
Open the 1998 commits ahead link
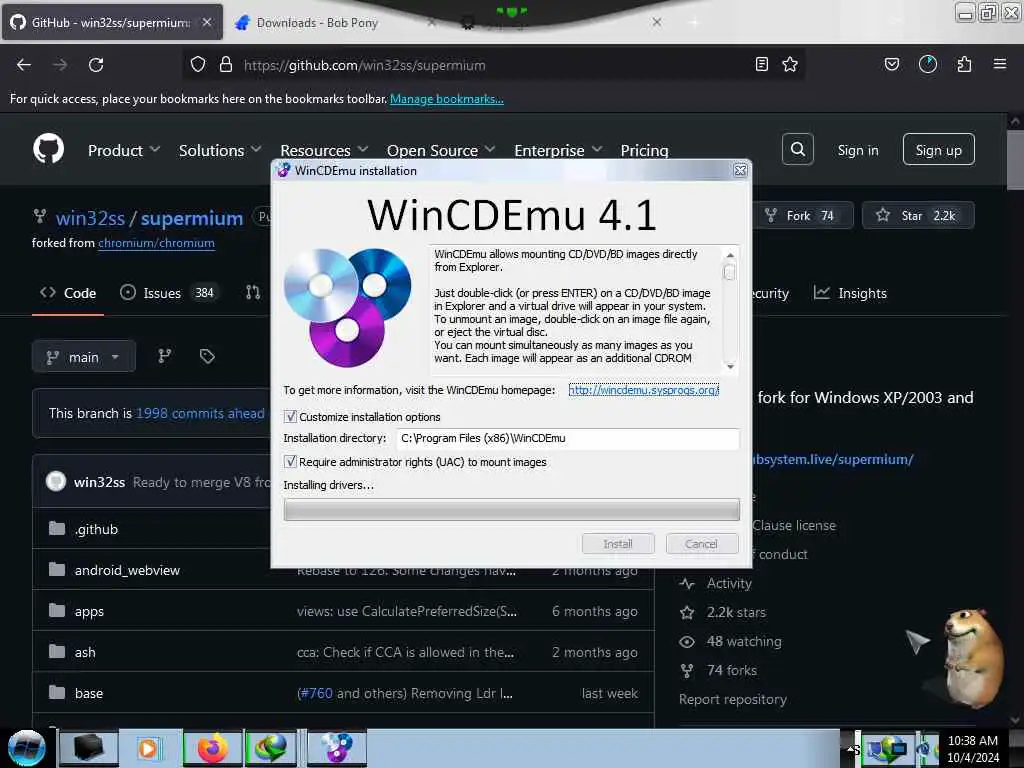click(200, 413)
